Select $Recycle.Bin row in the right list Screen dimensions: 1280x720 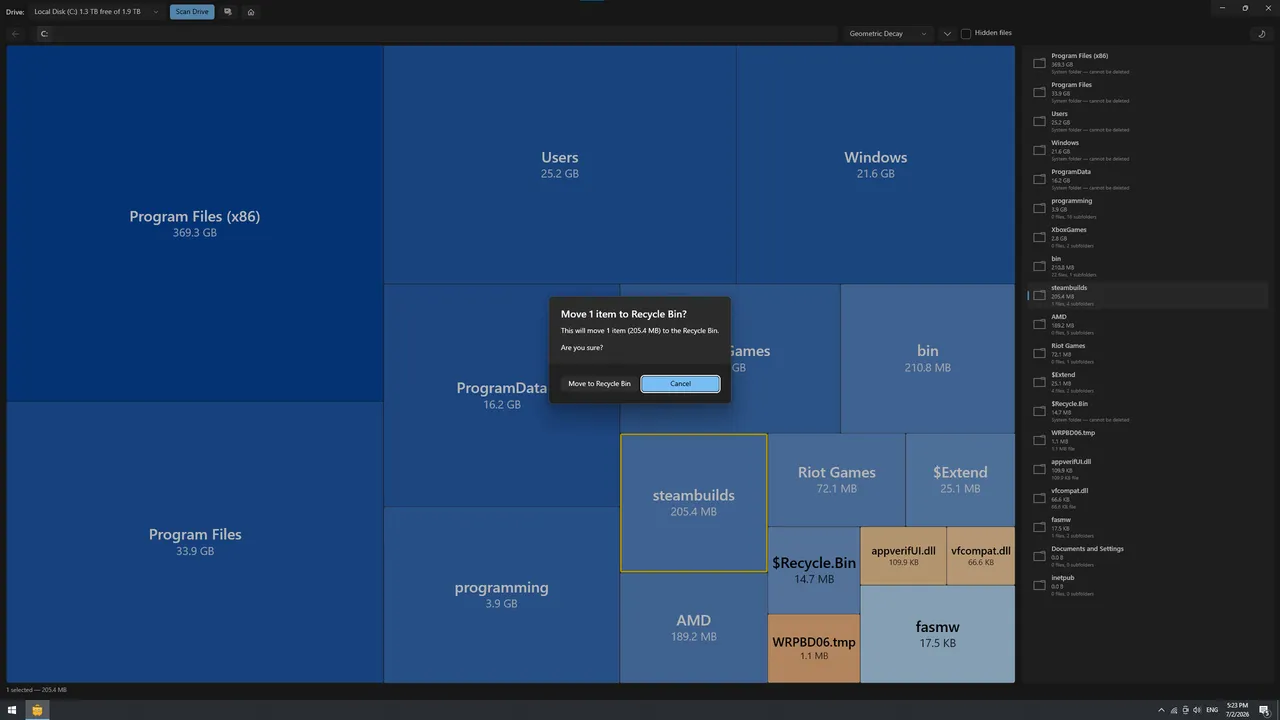tap(1148, 411)
